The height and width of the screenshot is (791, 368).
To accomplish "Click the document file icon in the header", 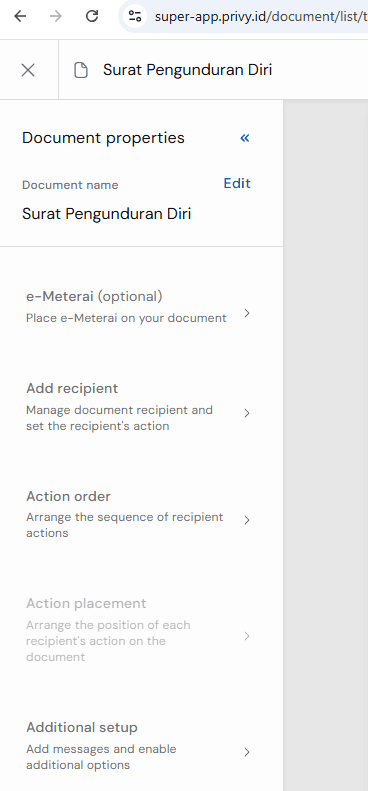I will (81, 70).
